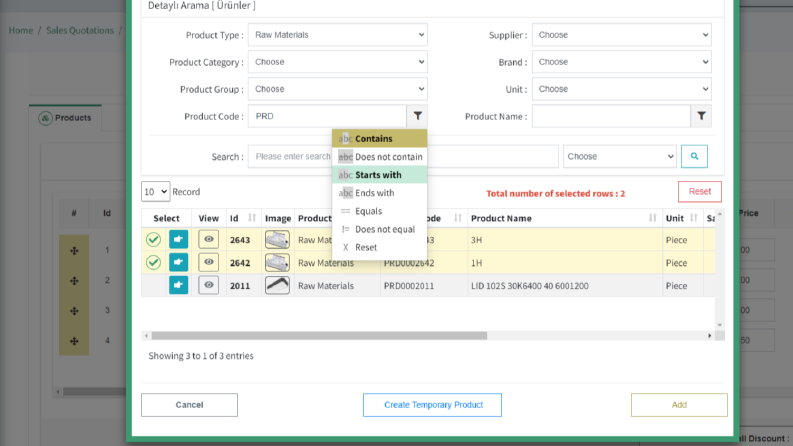Click blue select arrow for row 2011
Image resolution: width=793 pixels, height=446 pixels.
(178, 285)
